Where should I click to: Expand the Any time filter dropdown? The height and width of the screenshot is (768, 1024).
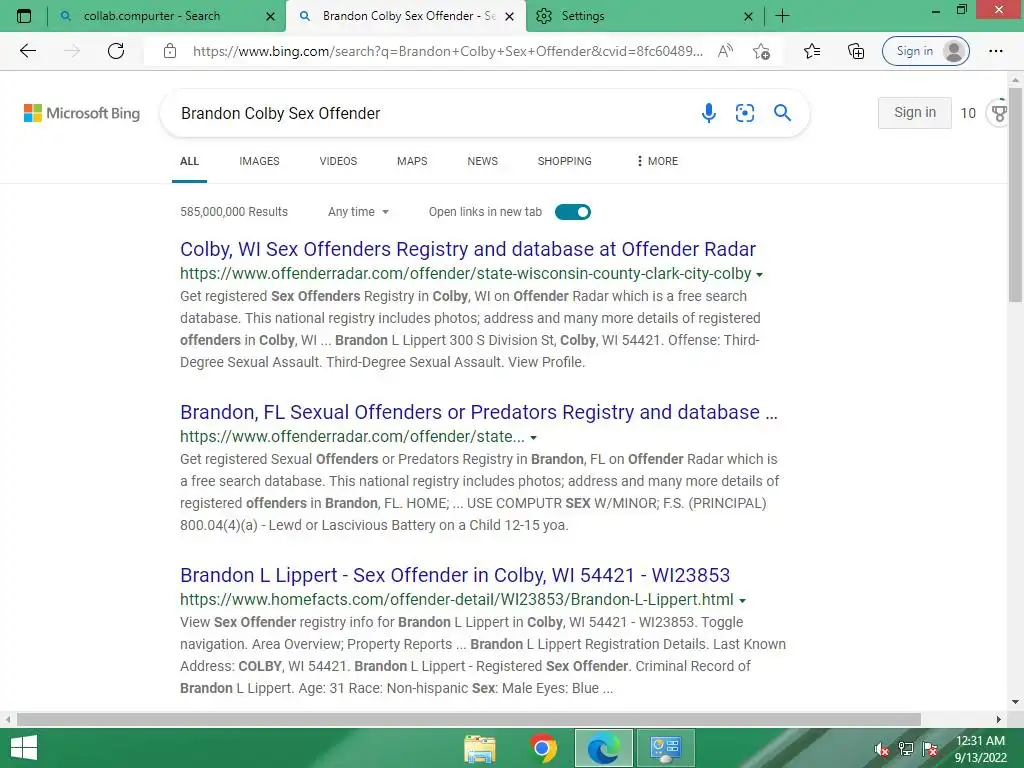[358, 212]
